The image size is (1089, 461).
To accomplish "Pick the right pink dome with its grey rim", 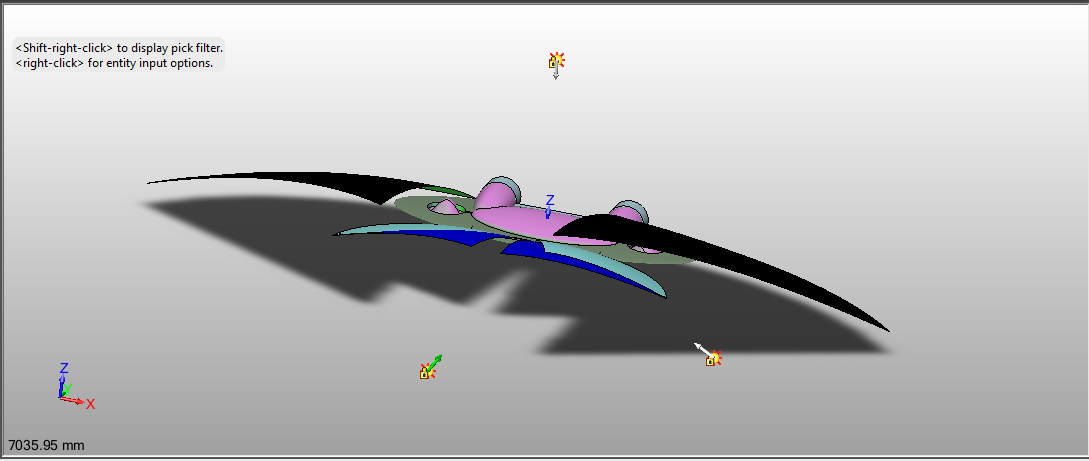I will [x=629, y=212].
